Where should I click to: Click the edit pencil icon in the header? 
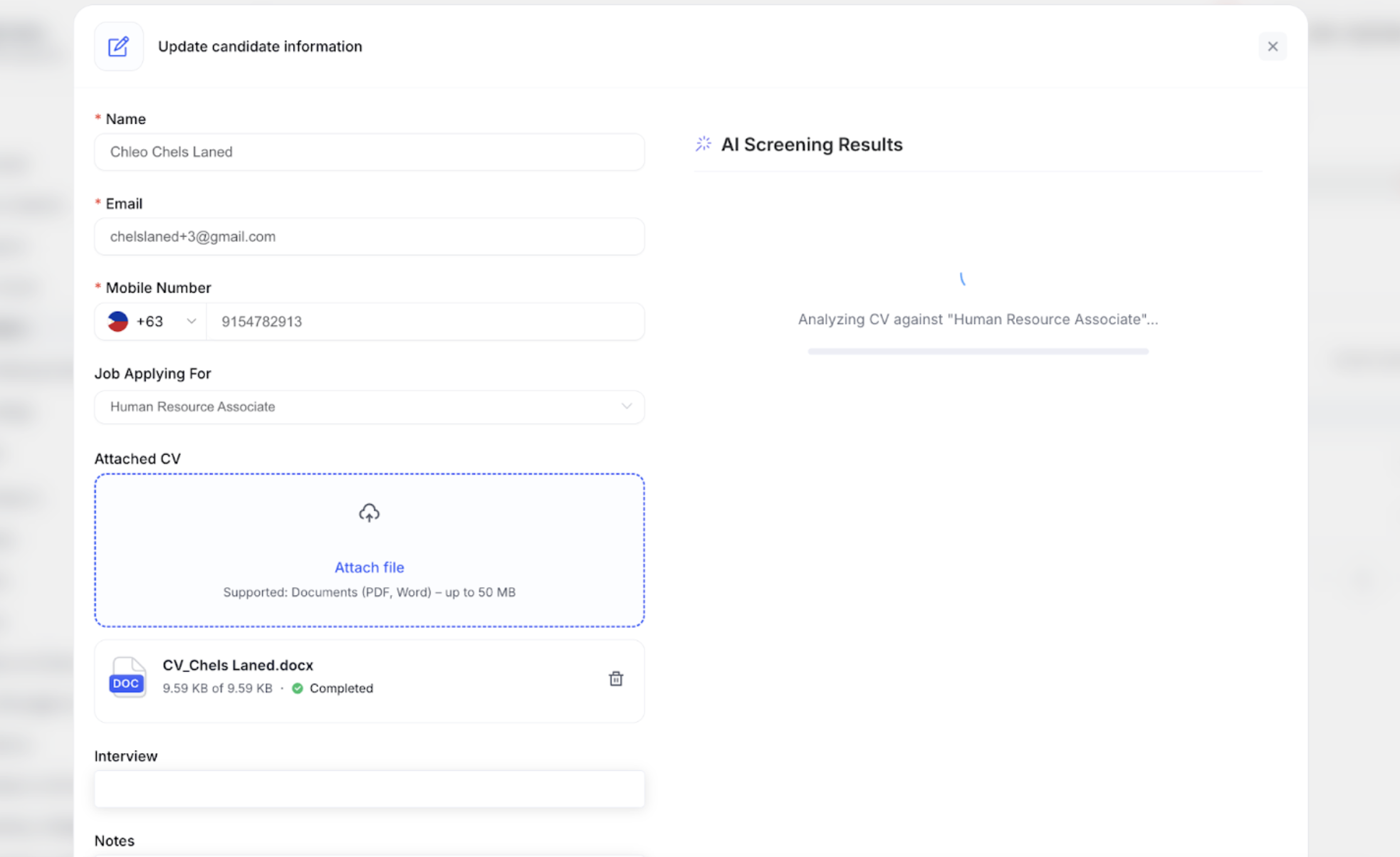pyautogui.click(x=118, y=46)
